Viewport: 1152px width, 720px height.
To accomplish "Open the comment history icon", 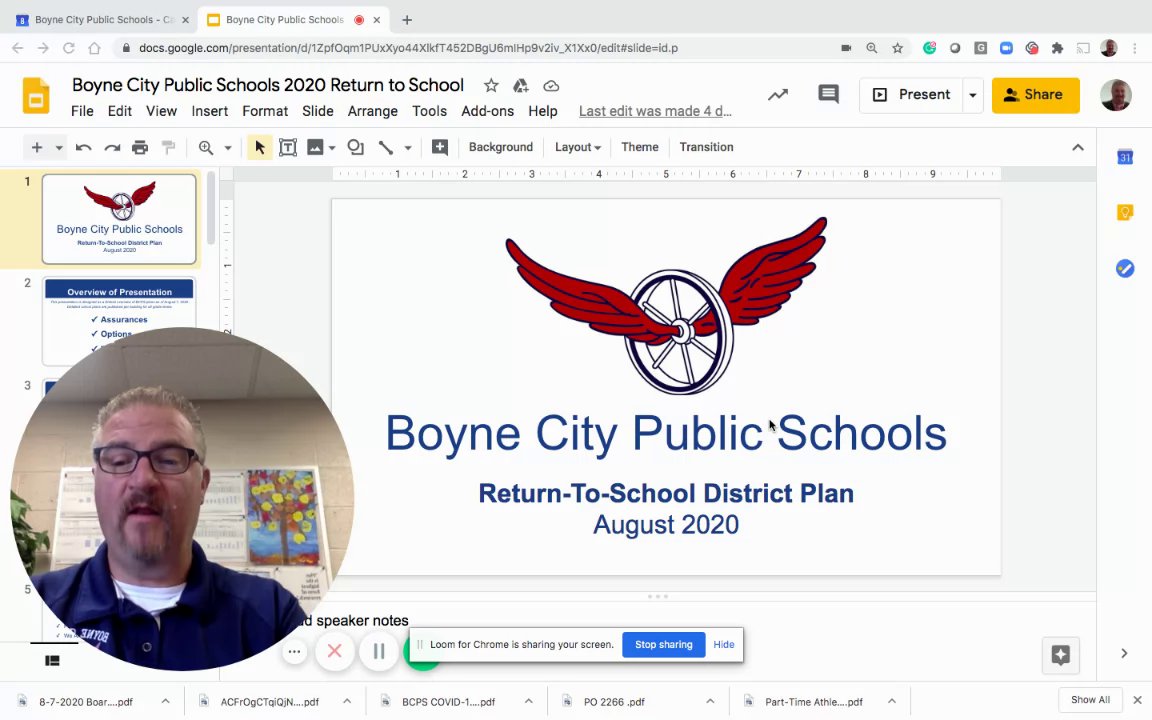I will coord(828,94).
